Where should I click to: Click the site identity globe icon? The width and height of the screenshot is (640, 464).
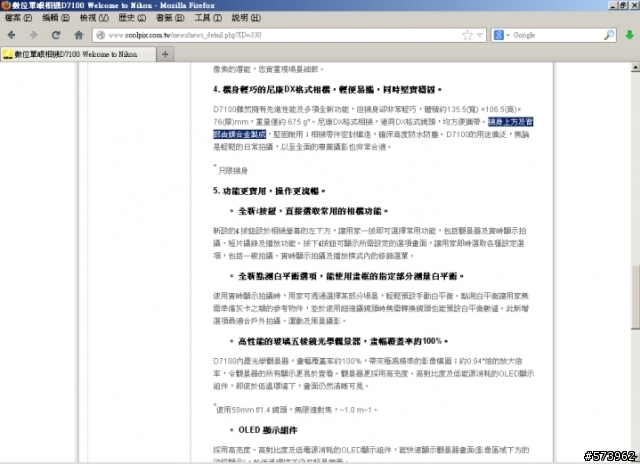coord(100,35)
